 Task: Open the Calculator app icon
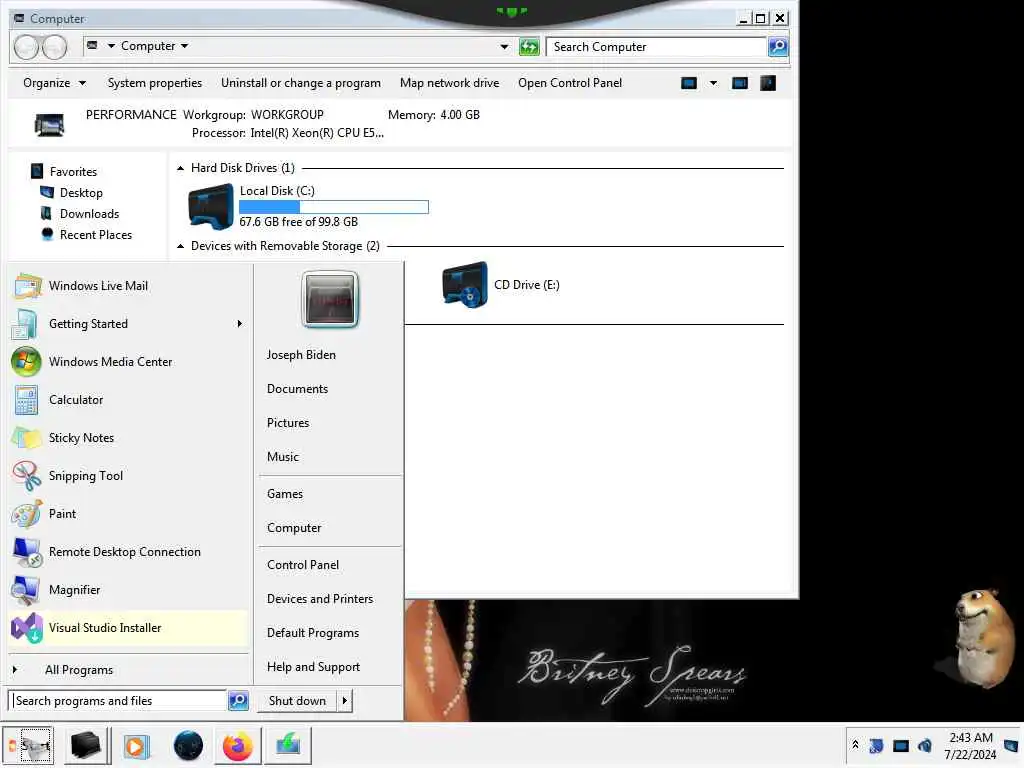[x=26, y=400]
